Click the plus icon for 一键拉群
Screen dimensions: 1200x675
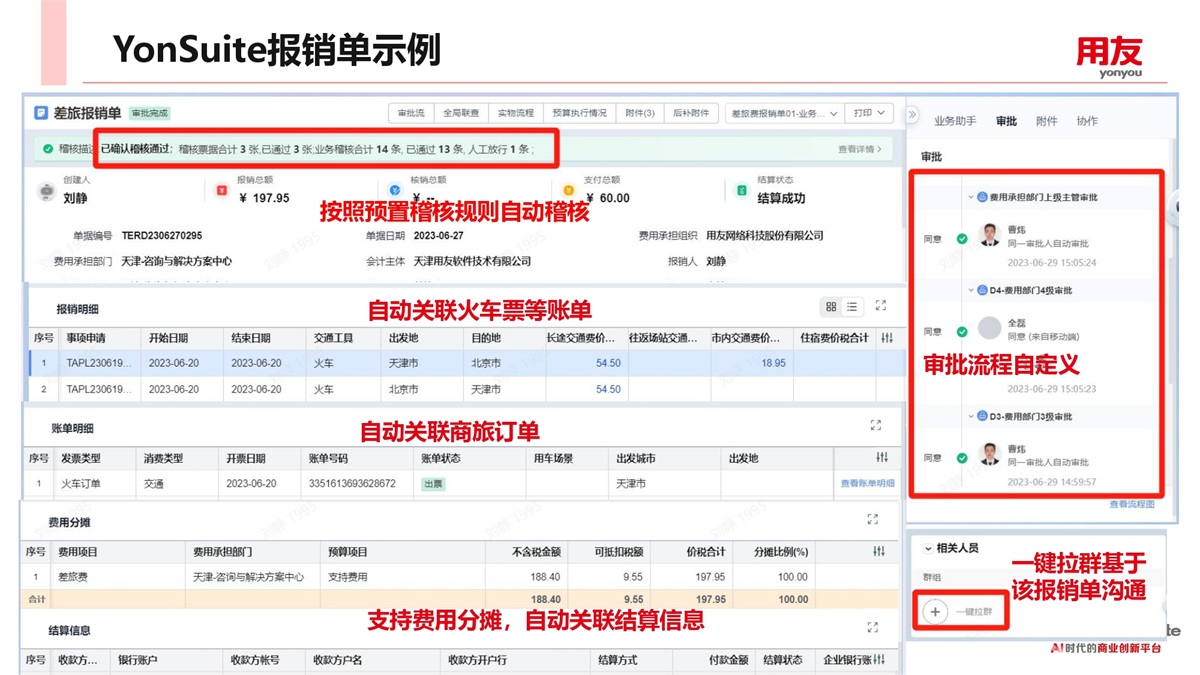click(x=934, y=611)
